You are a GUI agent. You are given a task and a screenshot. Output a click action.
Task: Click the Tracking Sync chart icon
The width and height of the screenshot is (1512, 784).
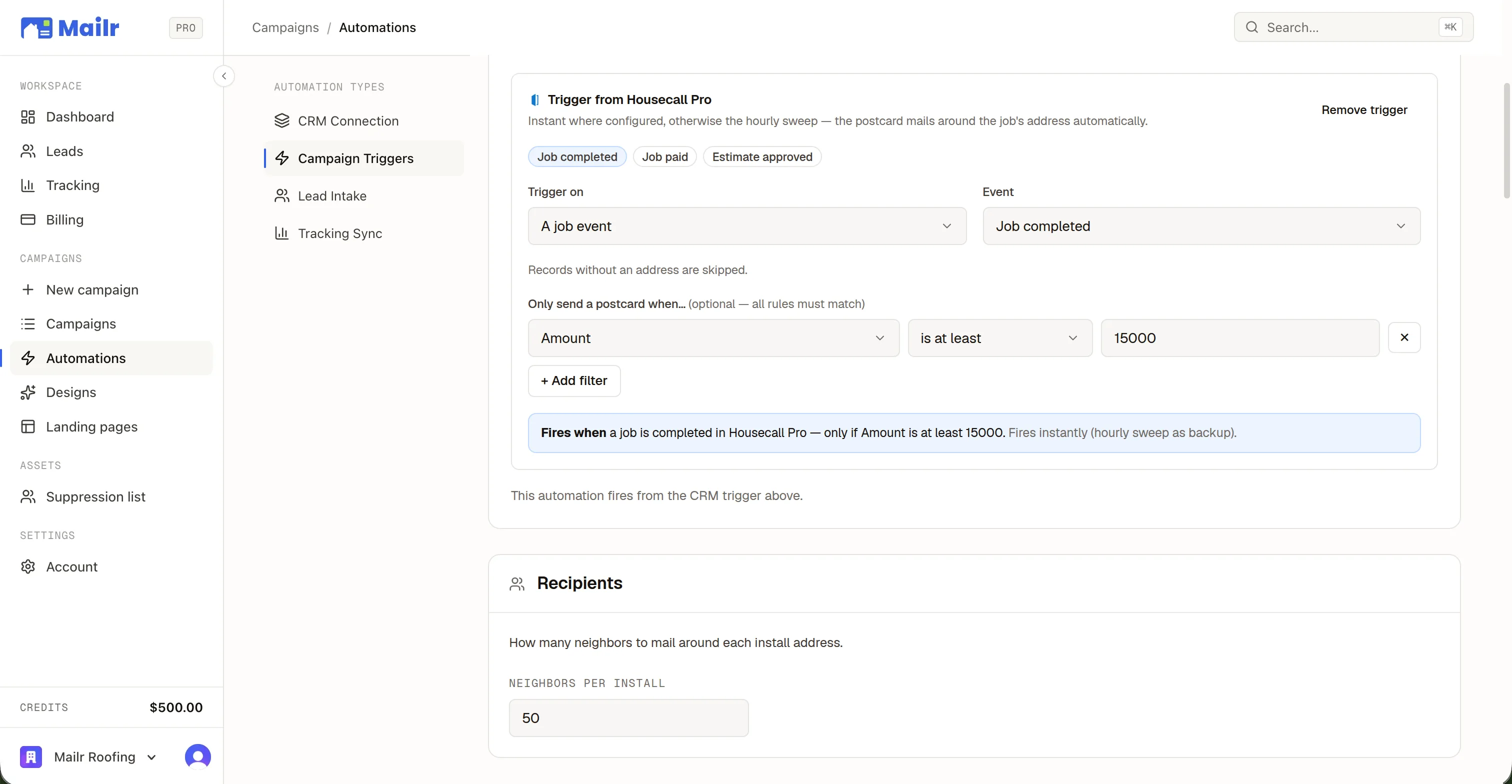tap(281, 233)
